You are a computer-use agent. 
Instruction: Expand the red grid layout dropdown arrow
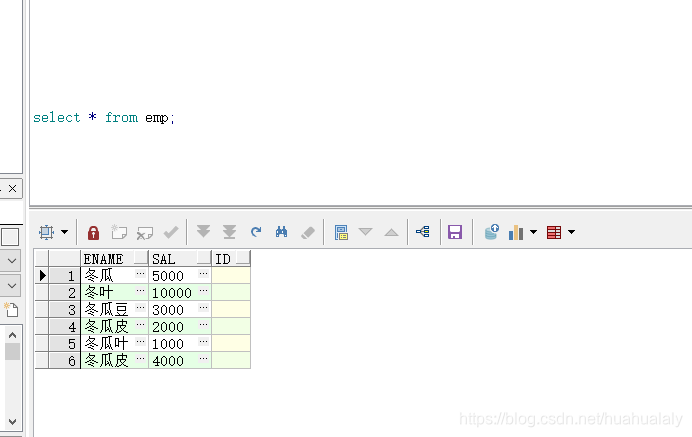click(x=572, y=232)
